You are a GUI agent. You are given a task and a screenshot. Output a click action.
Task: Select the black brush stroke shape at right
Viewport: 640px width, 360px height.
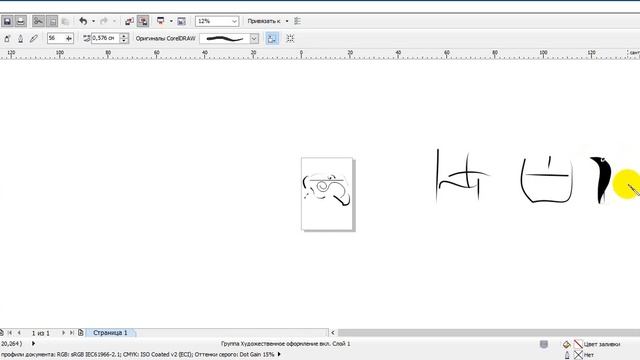point(601,180)
